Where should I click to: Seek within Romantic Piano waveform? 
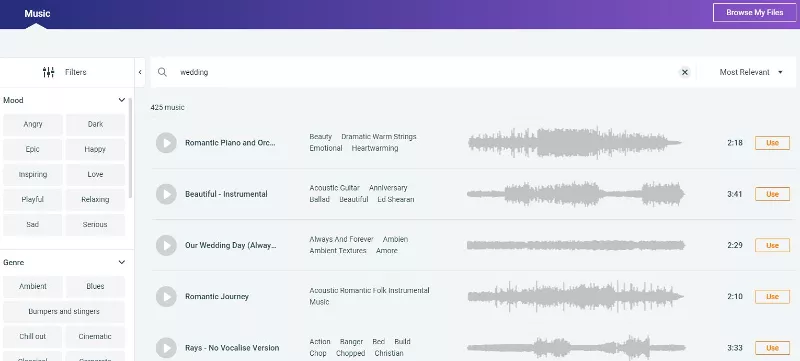pyautogui.click(x=575, y=143)
